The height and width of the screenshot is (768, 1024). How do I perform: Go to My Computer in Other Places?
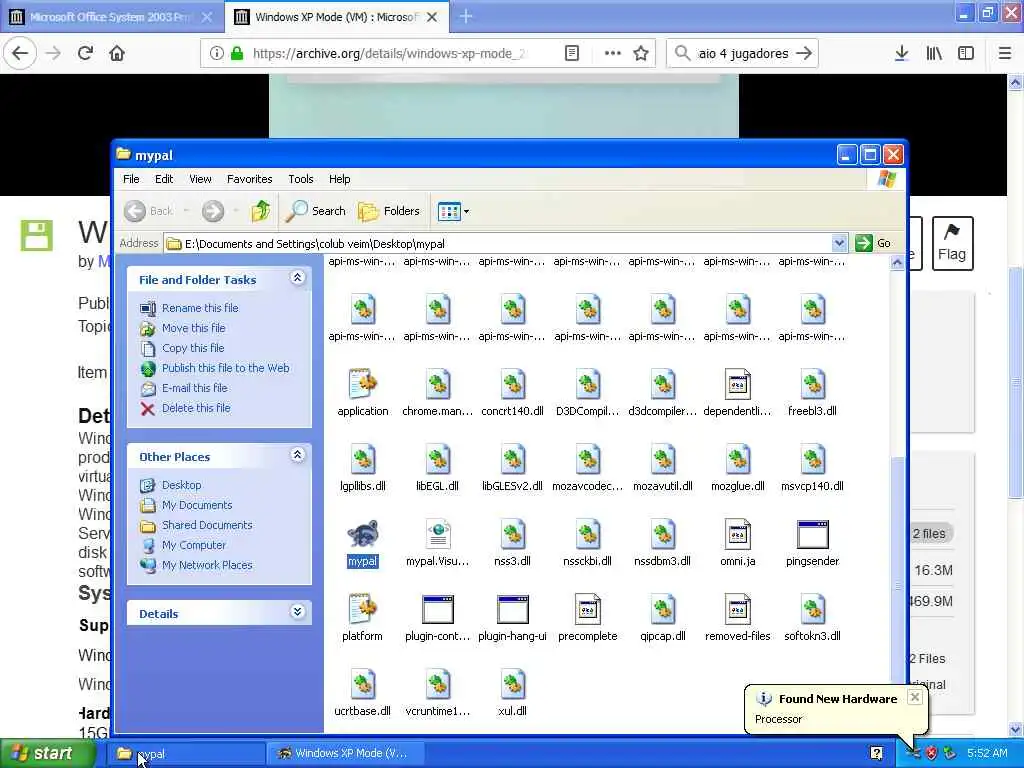[193, 545]
